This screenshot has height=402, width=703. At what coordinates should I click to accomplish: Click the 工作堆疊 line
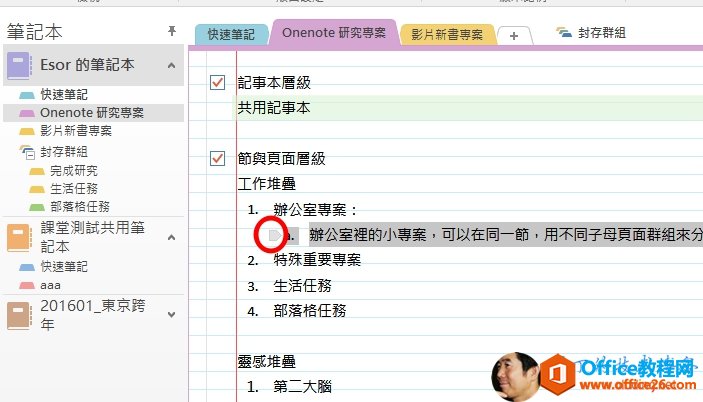[266, 183]
